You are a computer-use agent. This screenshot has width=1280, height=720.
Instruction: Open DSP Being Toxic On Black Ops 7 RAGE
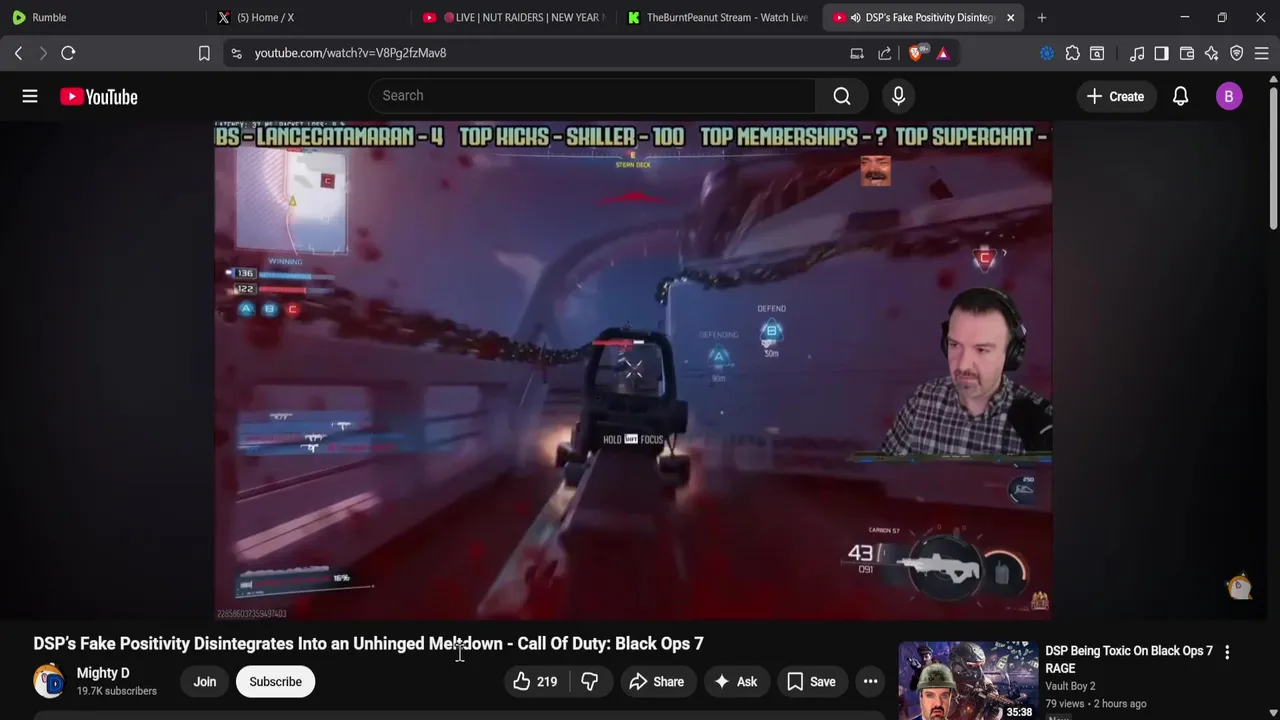[x=1129, y=659]
